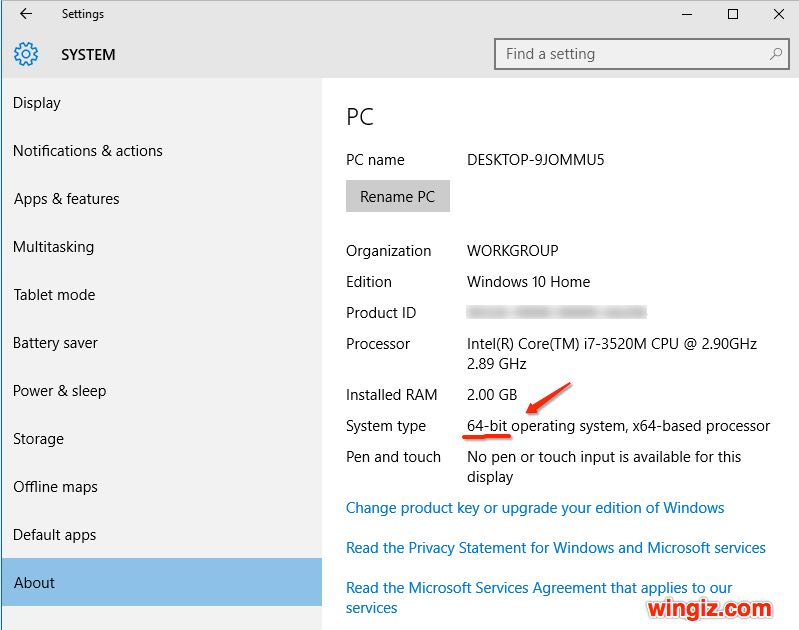Screen dimensions: 799x630
Task: Open the Display settings page
Action: coord(162,103)
